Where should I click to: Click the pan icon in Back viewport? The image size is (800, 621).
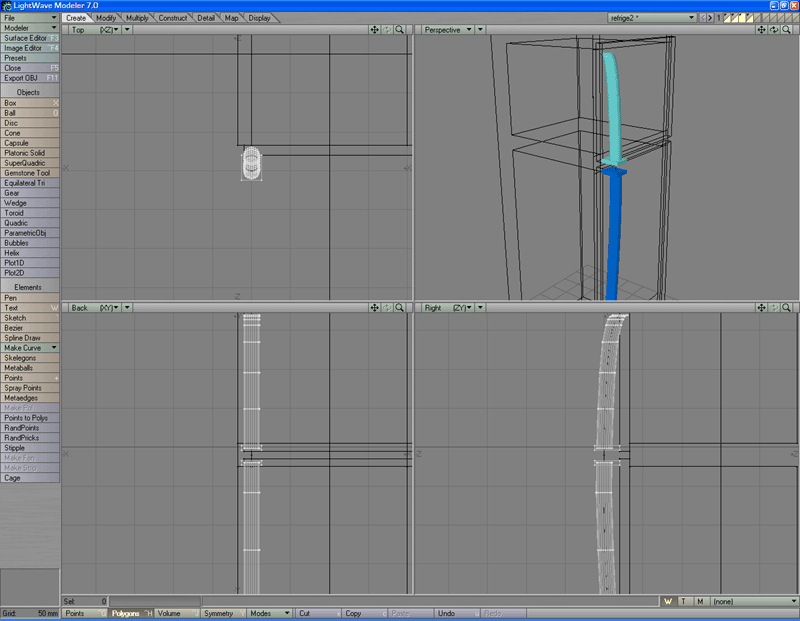(x=374, y=308)
